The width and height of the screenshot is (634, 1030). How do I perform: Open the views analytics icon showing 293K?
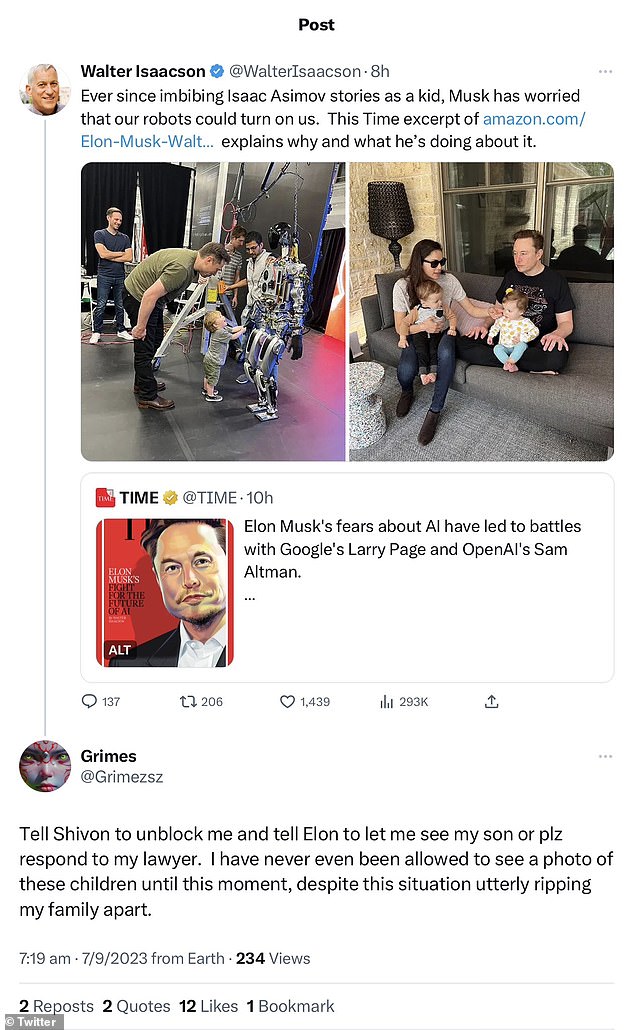pyautogui.click(x=387, y=702)
